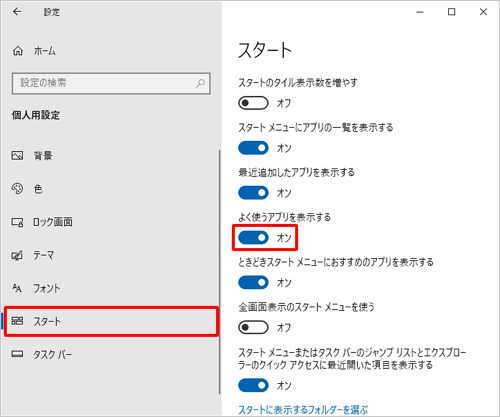Click the 背景 picture icon

(17, 155)
